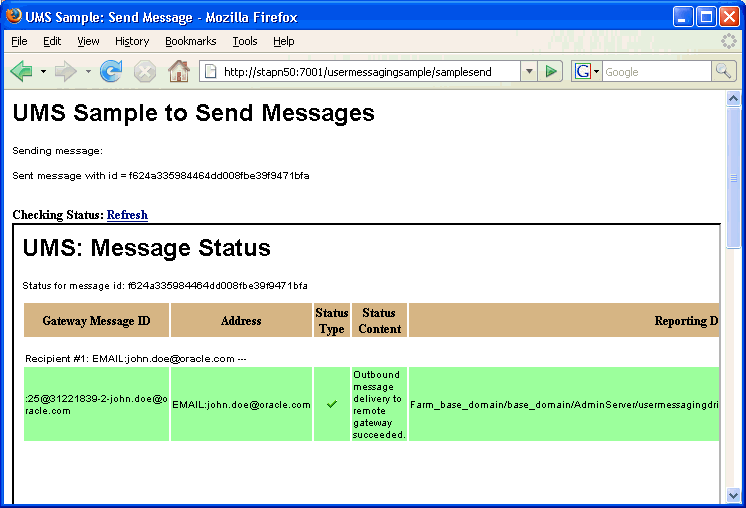Viewport: 746px width, 508px height.
Task: Open the Forward history dropdown arrow
Action: [88, 72]
